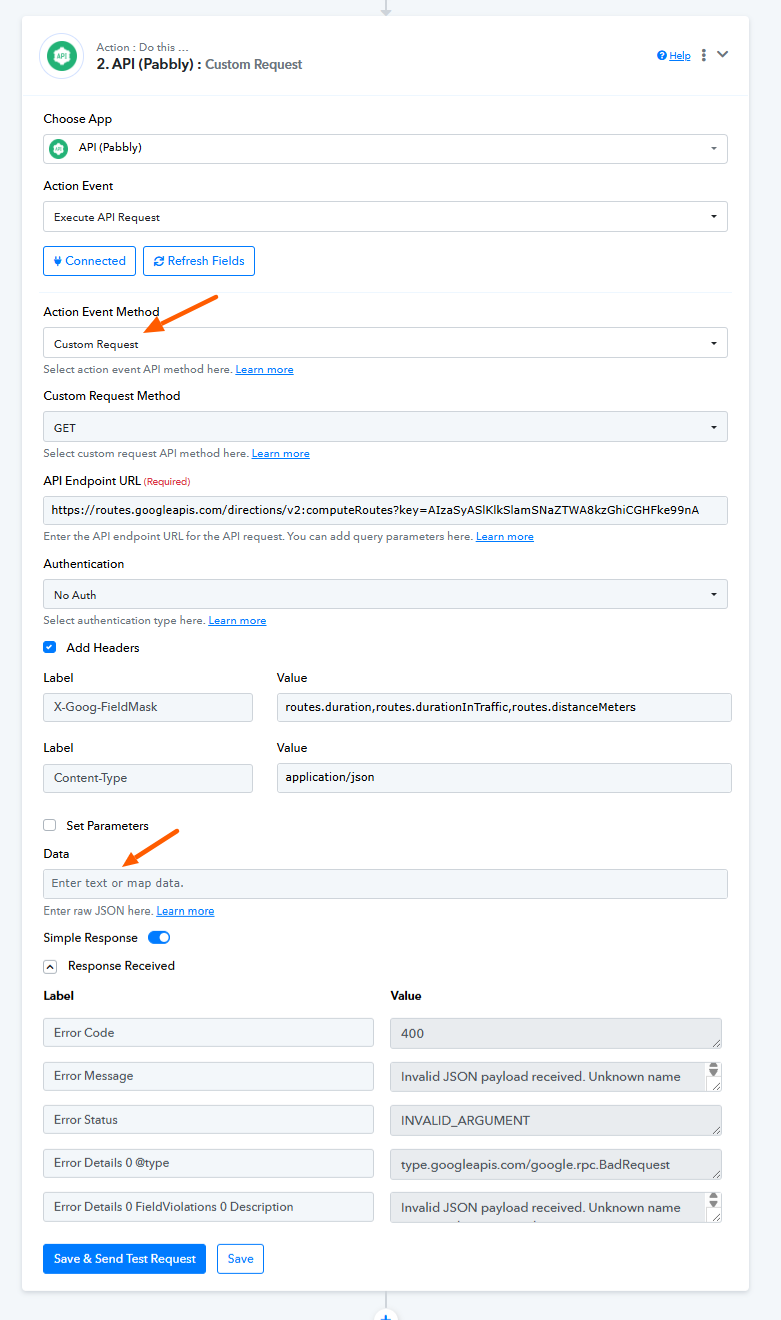This screenshot has height=1320, width=781.
Task: Click the Data raw JSON input field
Action: click(385, 884)
